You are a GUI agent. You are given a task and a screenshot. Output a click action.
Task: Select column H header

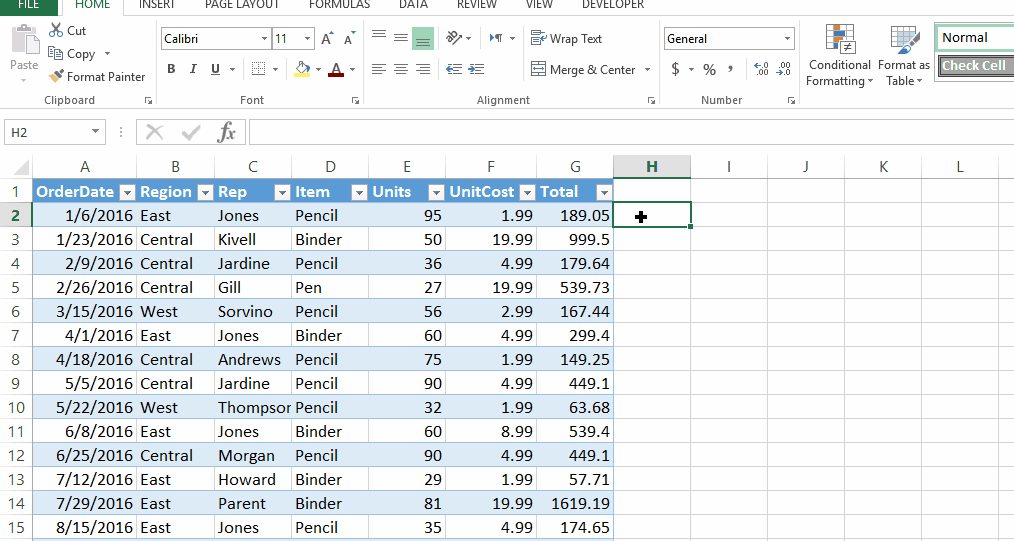point(652,167)
